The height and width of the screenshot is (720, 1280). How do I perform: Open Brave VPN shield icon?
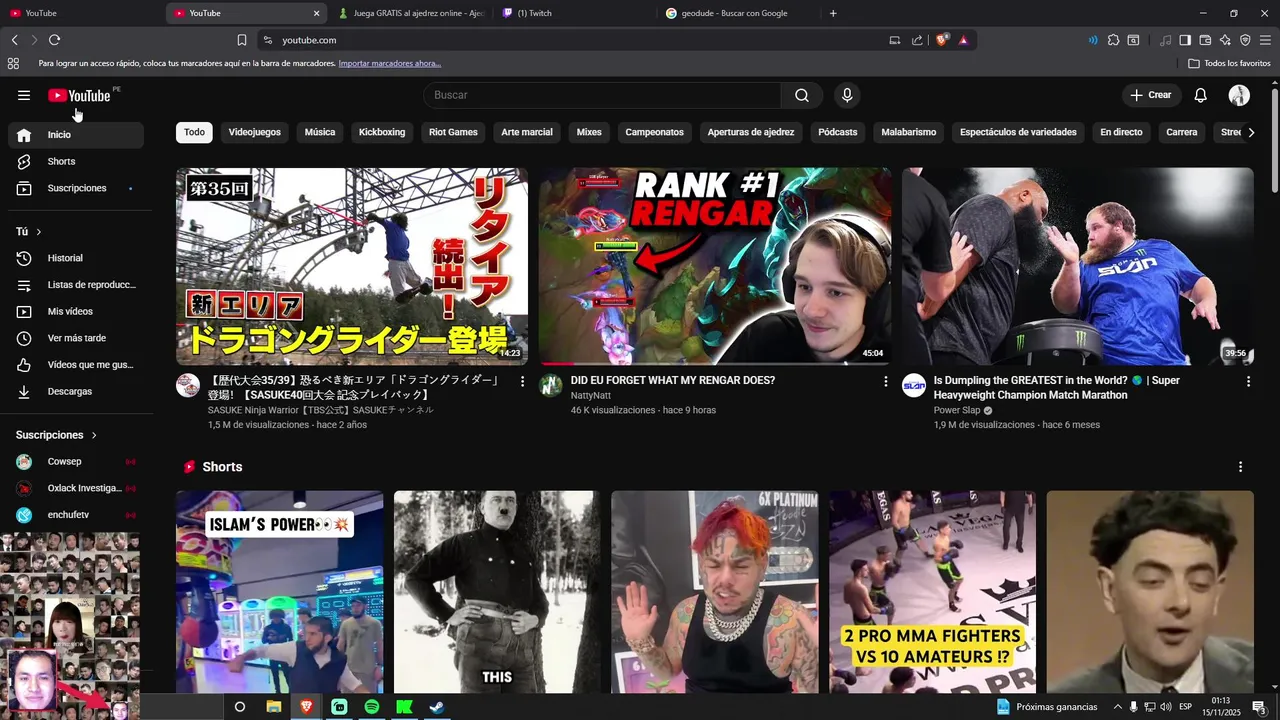[x=1245, y=40]
